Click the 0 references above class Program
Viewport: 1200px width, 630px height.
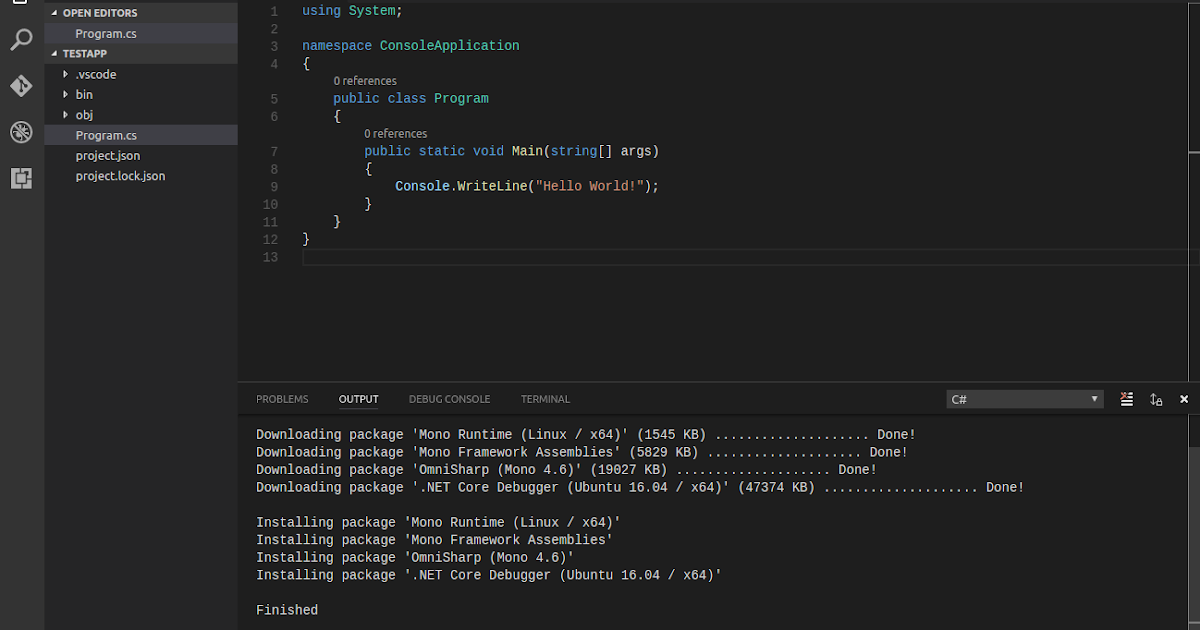point(365,80)
